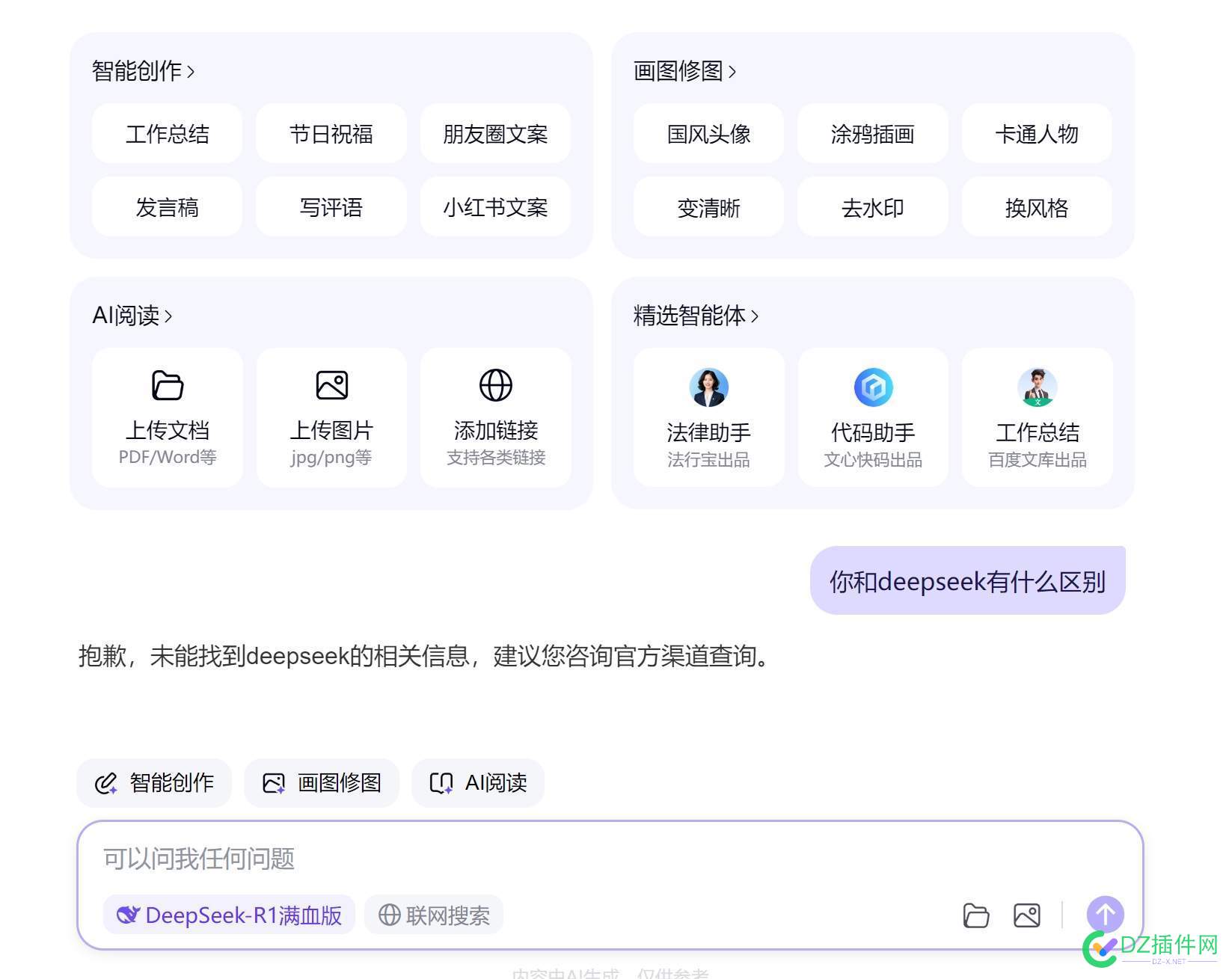Toggle the DeepSeek-R1满血版 model option
Image resolution: width=1232 pixels, height=979 pixels.
[229, 915]
